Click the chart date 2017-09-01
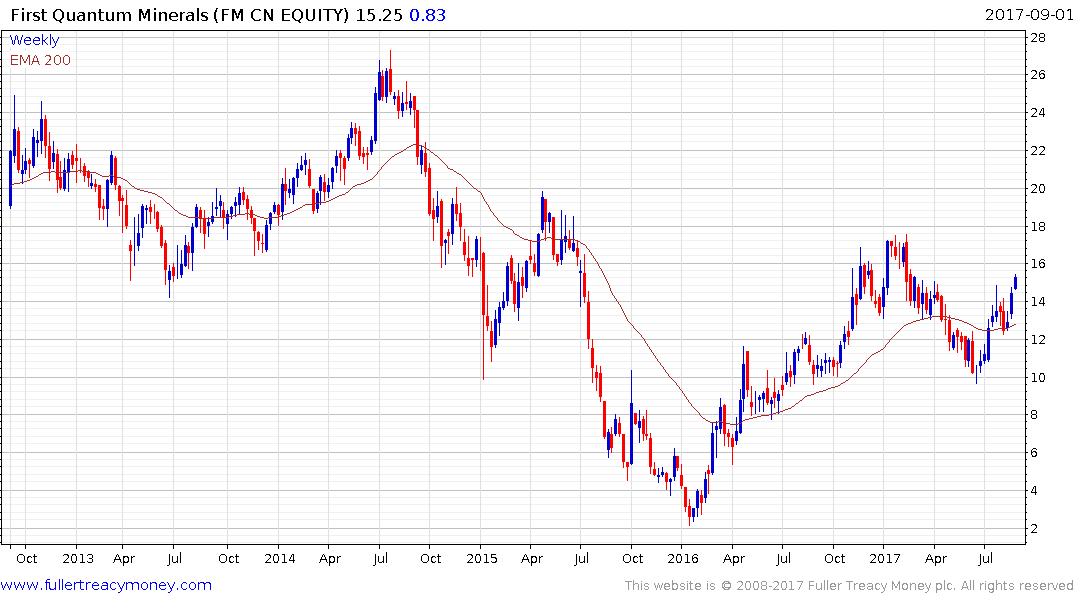The width and height of the screenshot is (1075, 600). (x=1028, y=14)
